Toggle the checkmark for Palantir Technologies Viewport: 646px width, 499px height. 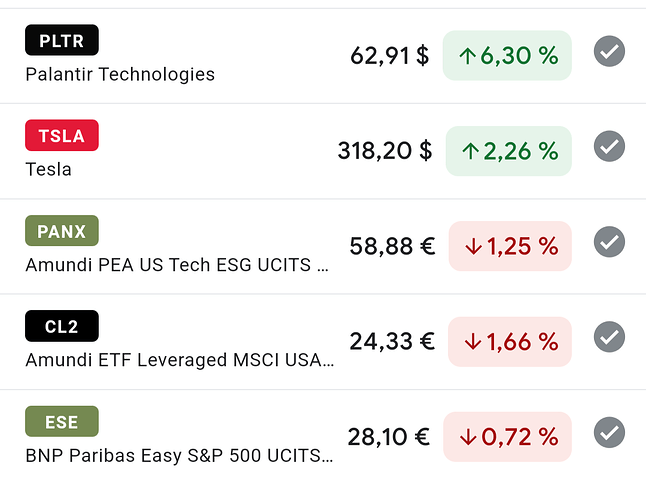click(x=609, y=51)
